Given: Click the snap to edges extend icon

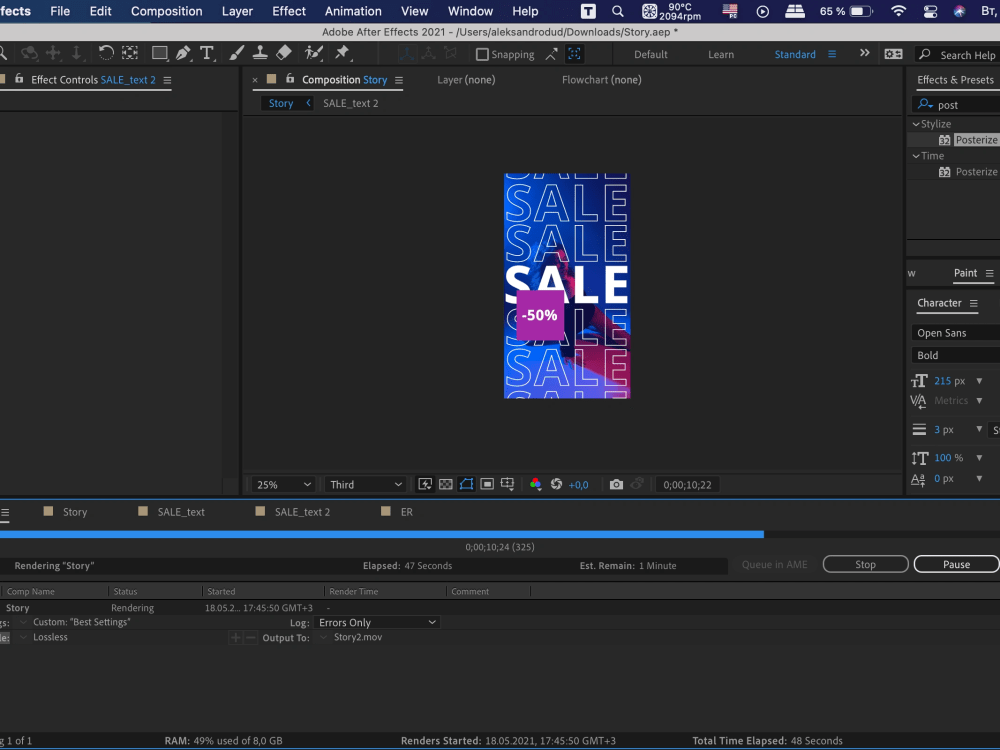Looking at the screenshot, I should pyautogui.click(x=552, y=54).
